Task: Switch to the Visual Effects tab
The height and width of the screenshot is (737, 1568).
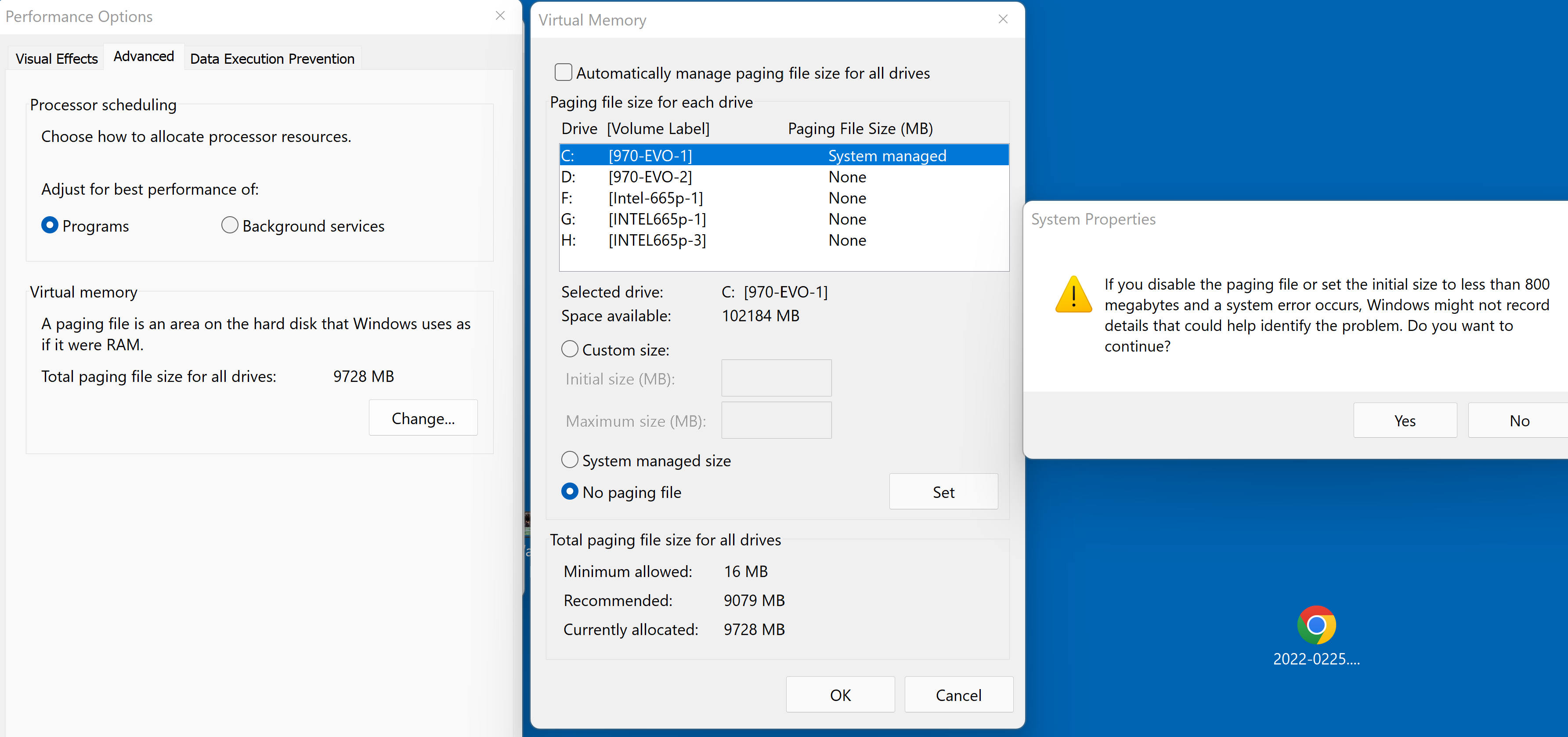Action: 57,58
